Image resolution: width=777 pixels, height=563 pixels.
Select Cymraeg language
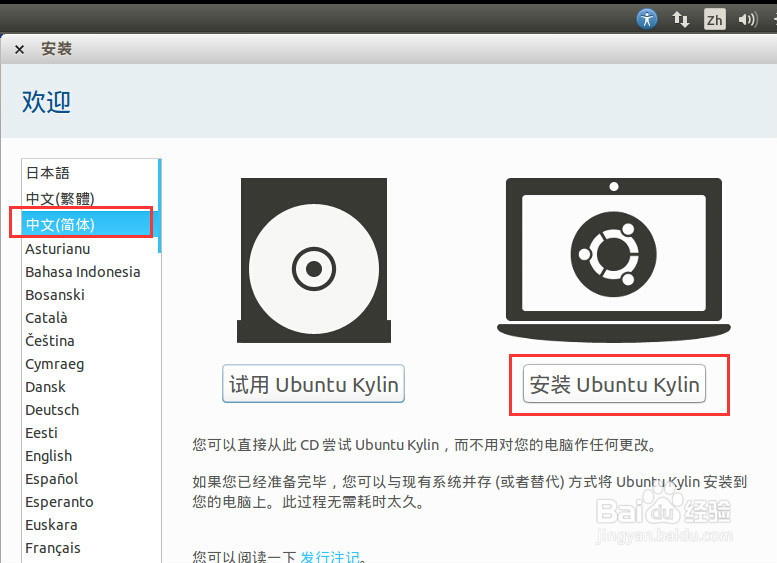tap(90, 364)
